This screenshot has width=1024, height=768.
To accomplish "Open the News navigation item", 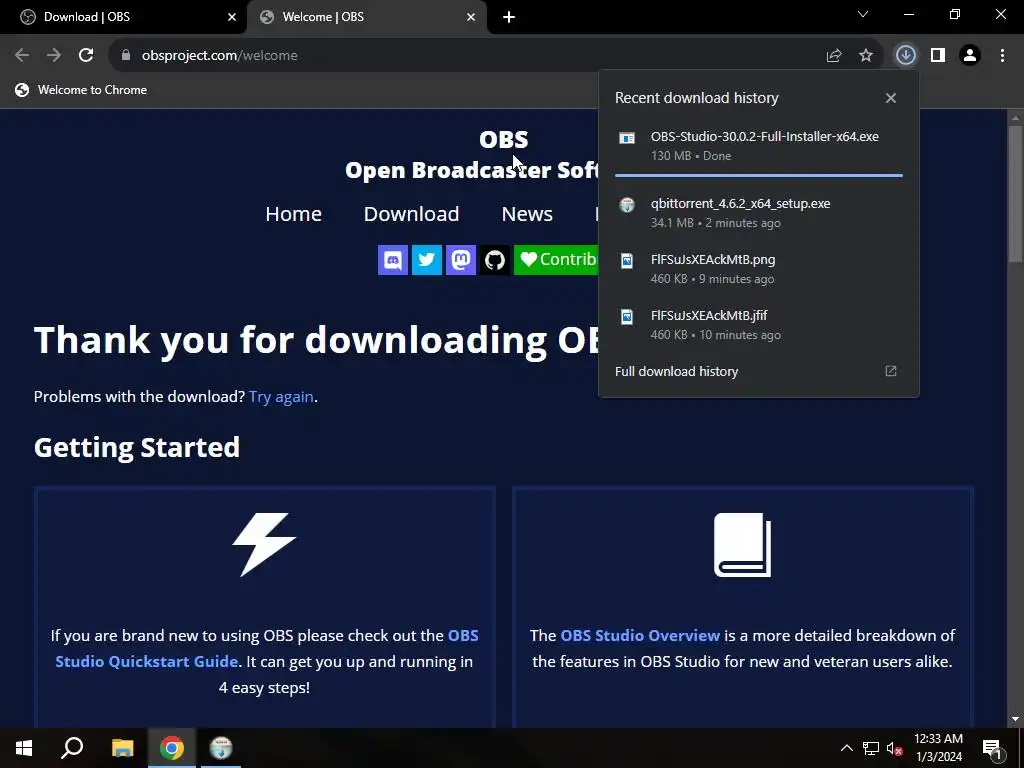I will click(x=527, y=214).
